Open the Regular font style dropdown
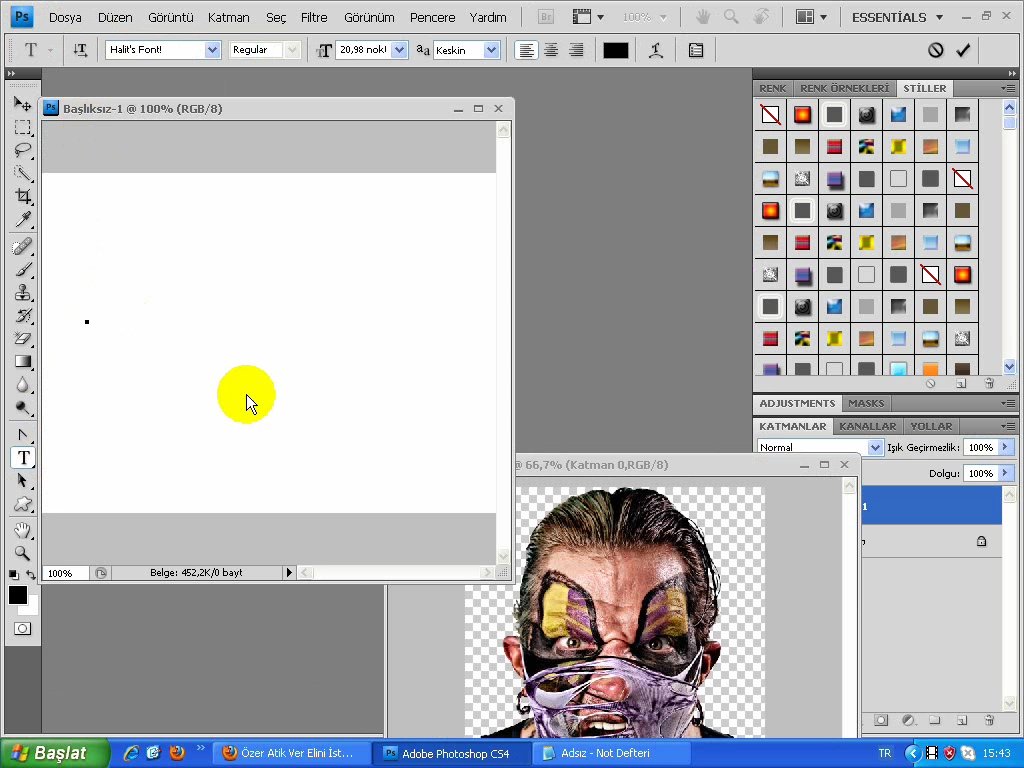Viewport: 1024px width, 768px height. [x=292, y=50]
